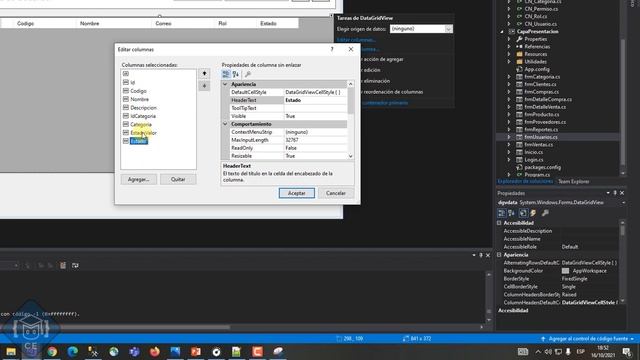The height and width of the screenshot is (360, 640).
Task: Select the IdCategoria column in the list
Action: click(143, 116)
